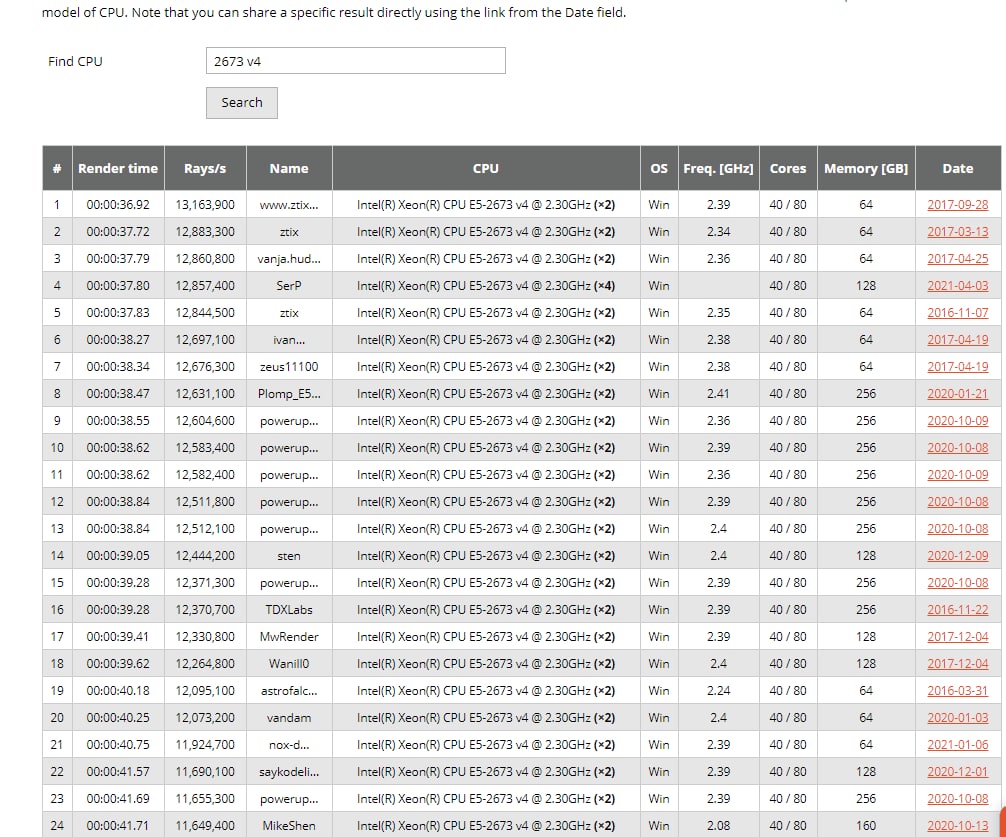This screenshot has width=1006, height=837.
Task: Click the name 'TDXLabs'
Action: click(289, 609)
